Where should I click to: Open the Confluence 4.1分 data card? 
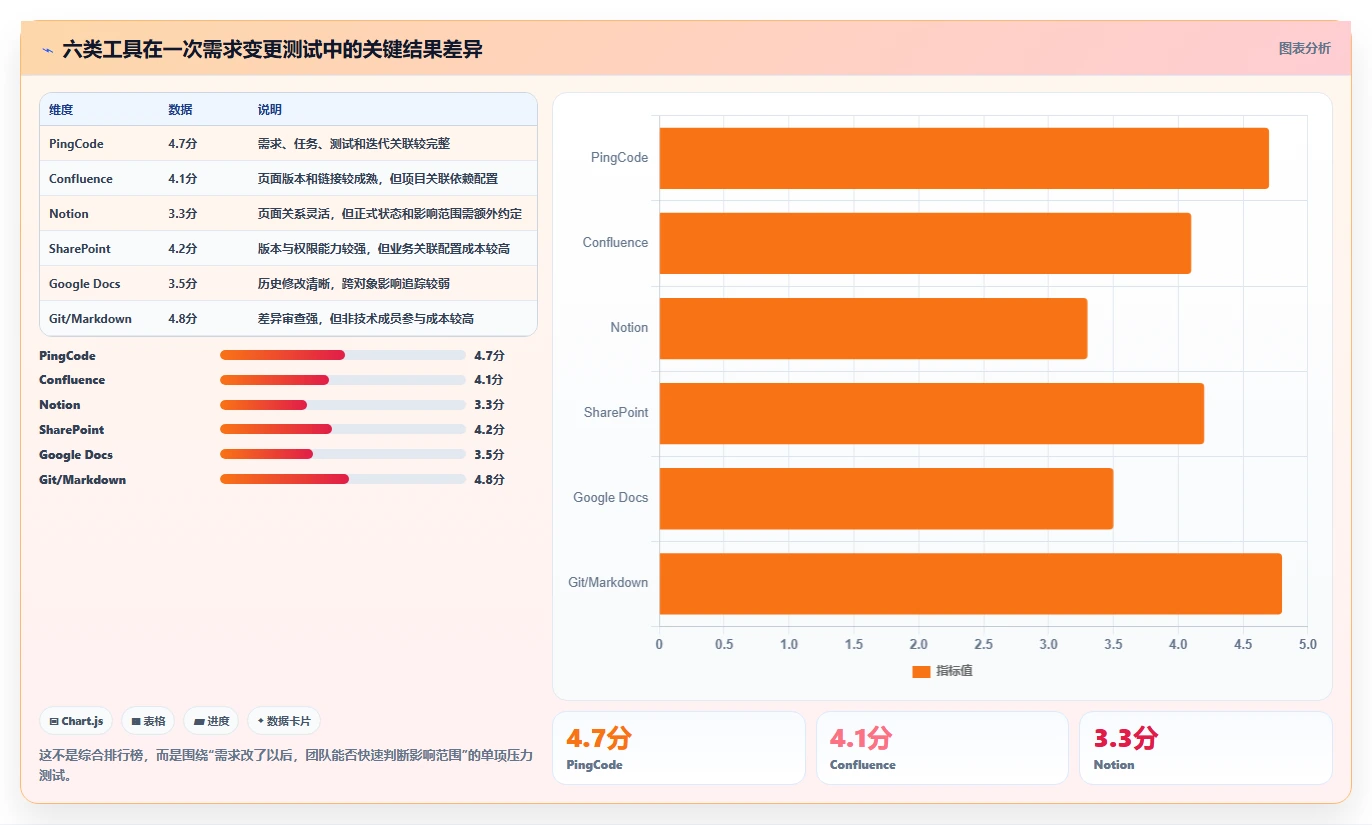pyautogui.click(x=942, y=748)
